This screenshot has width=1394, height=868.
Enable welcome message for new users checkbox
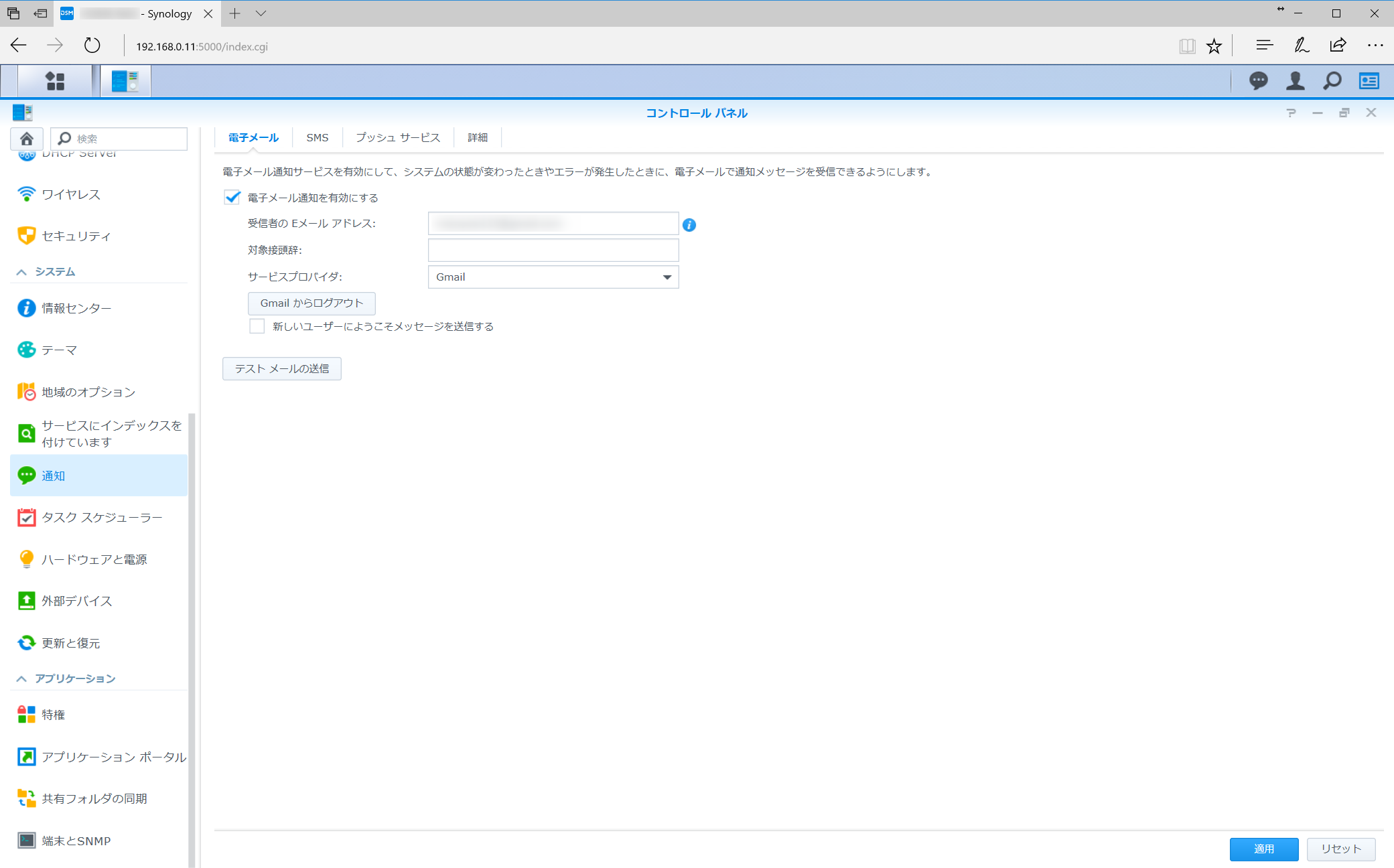coord(257,326)
